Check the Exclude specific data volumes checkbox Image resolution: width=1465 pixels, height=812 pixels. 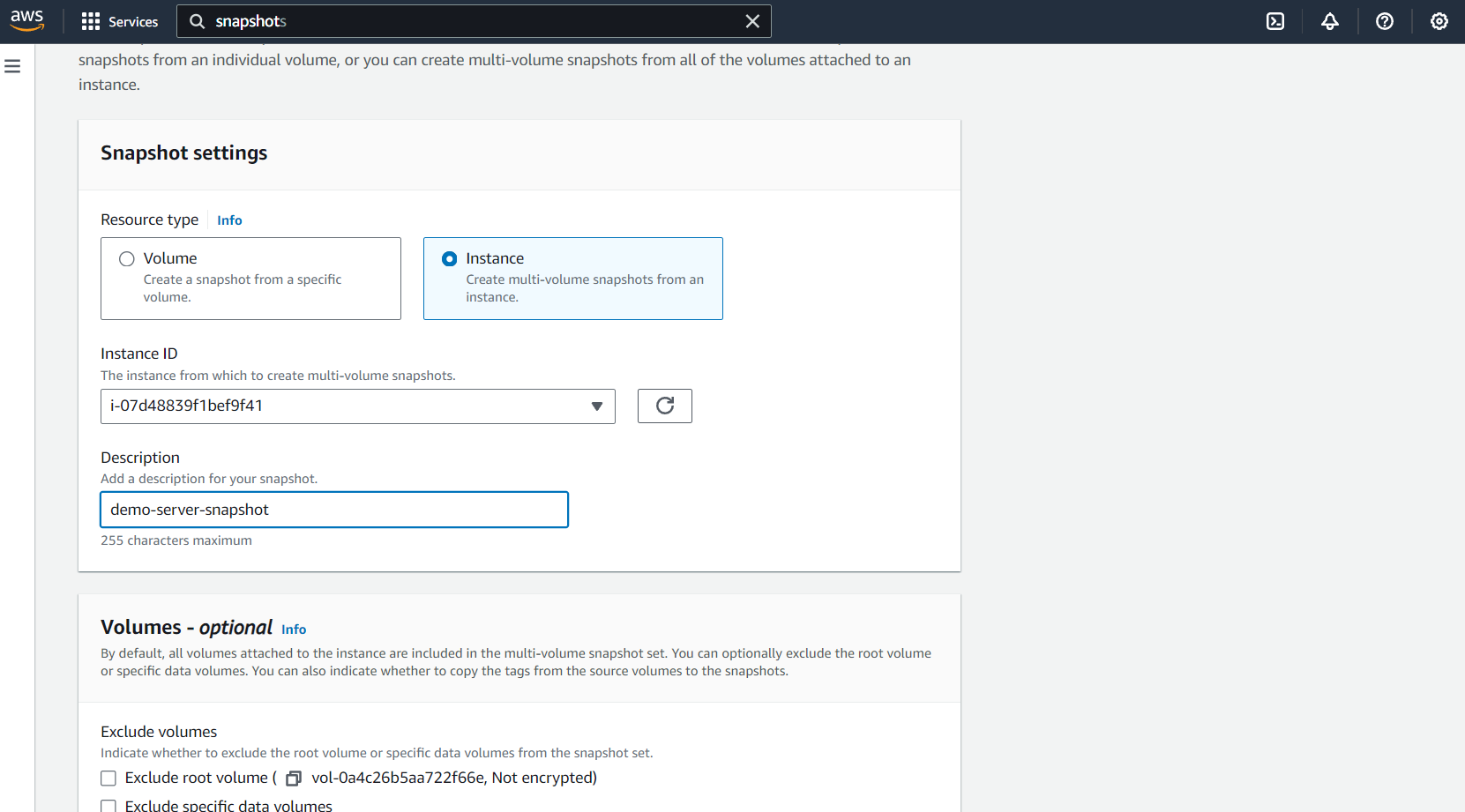coord(108,806)
